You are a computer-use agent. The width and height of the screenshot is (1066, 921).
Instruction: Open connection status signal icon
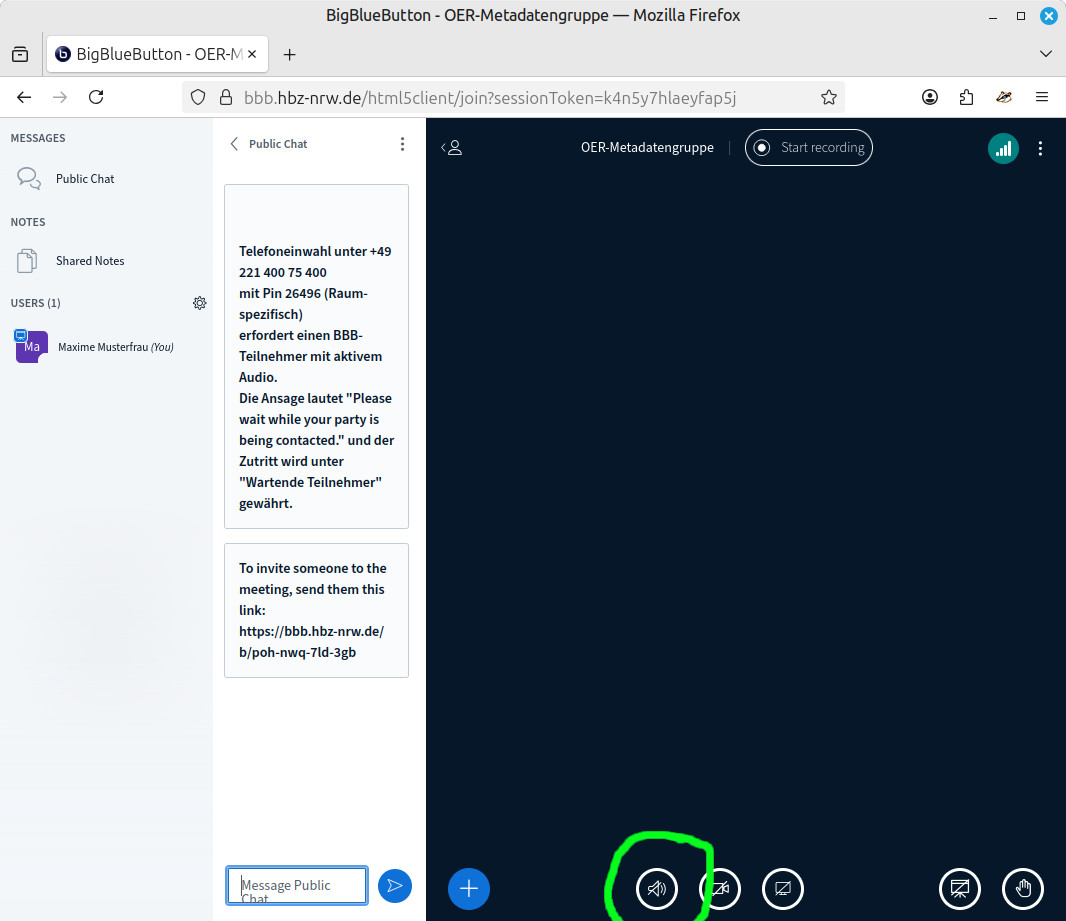pos(1003,148)
